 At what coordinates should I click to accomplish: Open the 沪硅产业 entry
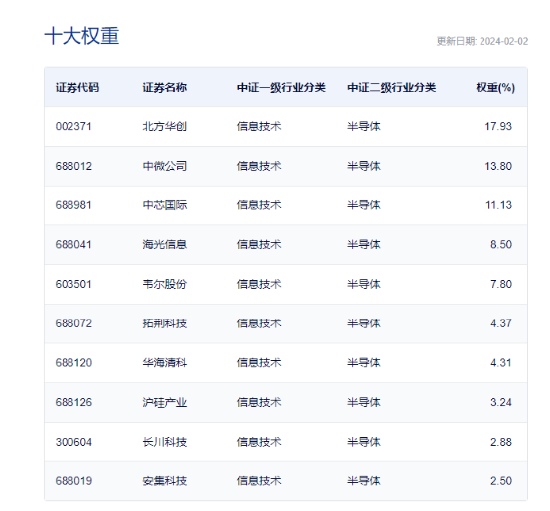coord(165,402)
